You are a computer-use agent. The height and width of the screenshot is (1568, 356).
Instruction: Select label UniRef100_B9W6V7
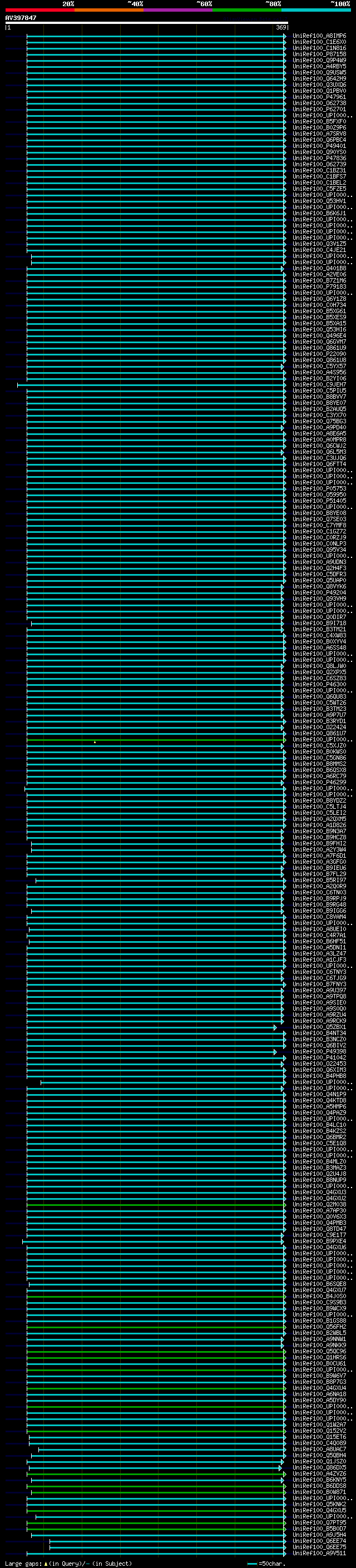point(319,1376)
